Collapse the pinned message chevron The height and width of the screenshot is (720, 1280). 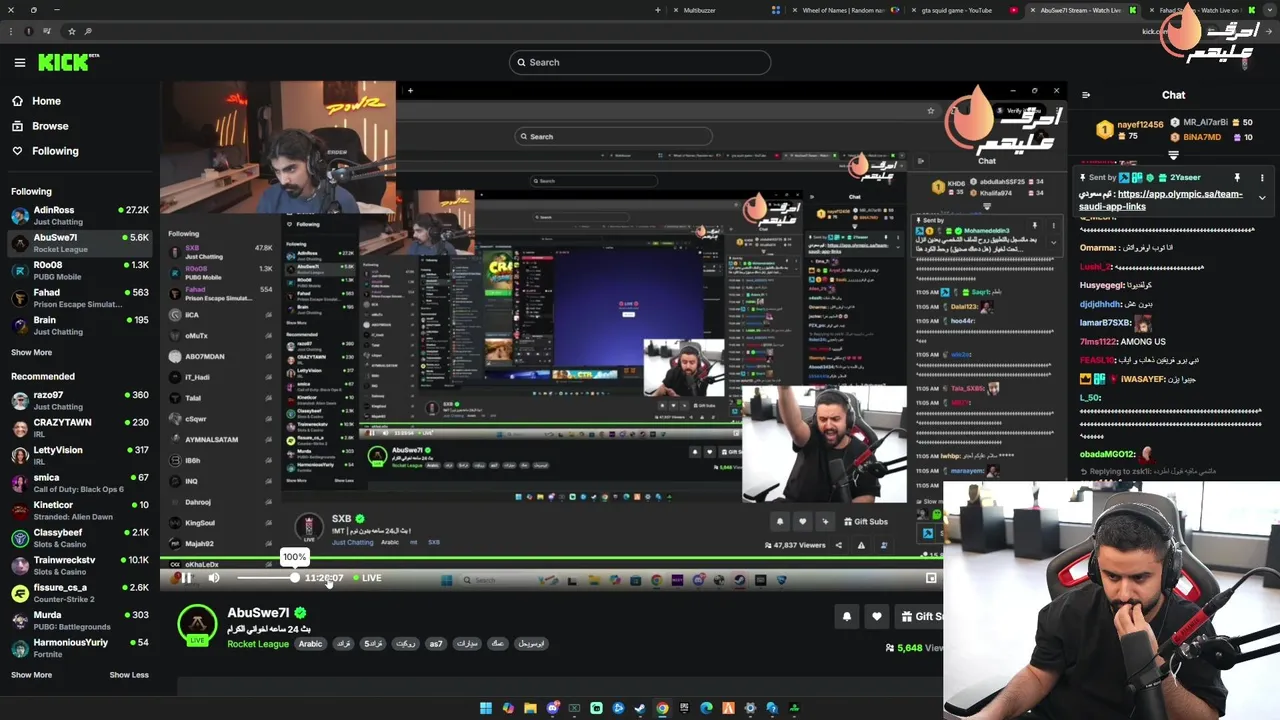pyautogui.click(x=1262, y=198)
